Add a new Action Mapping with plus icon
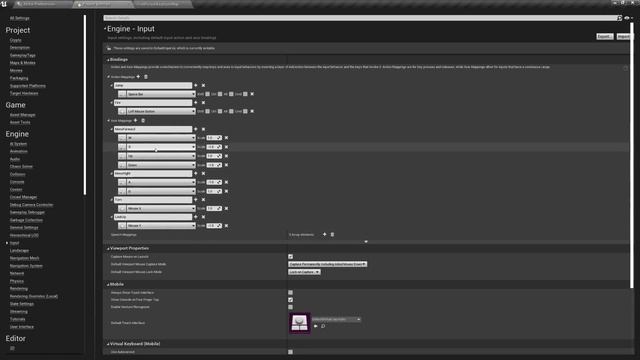Viewport: 640px width, 360px height. (138, 77)
